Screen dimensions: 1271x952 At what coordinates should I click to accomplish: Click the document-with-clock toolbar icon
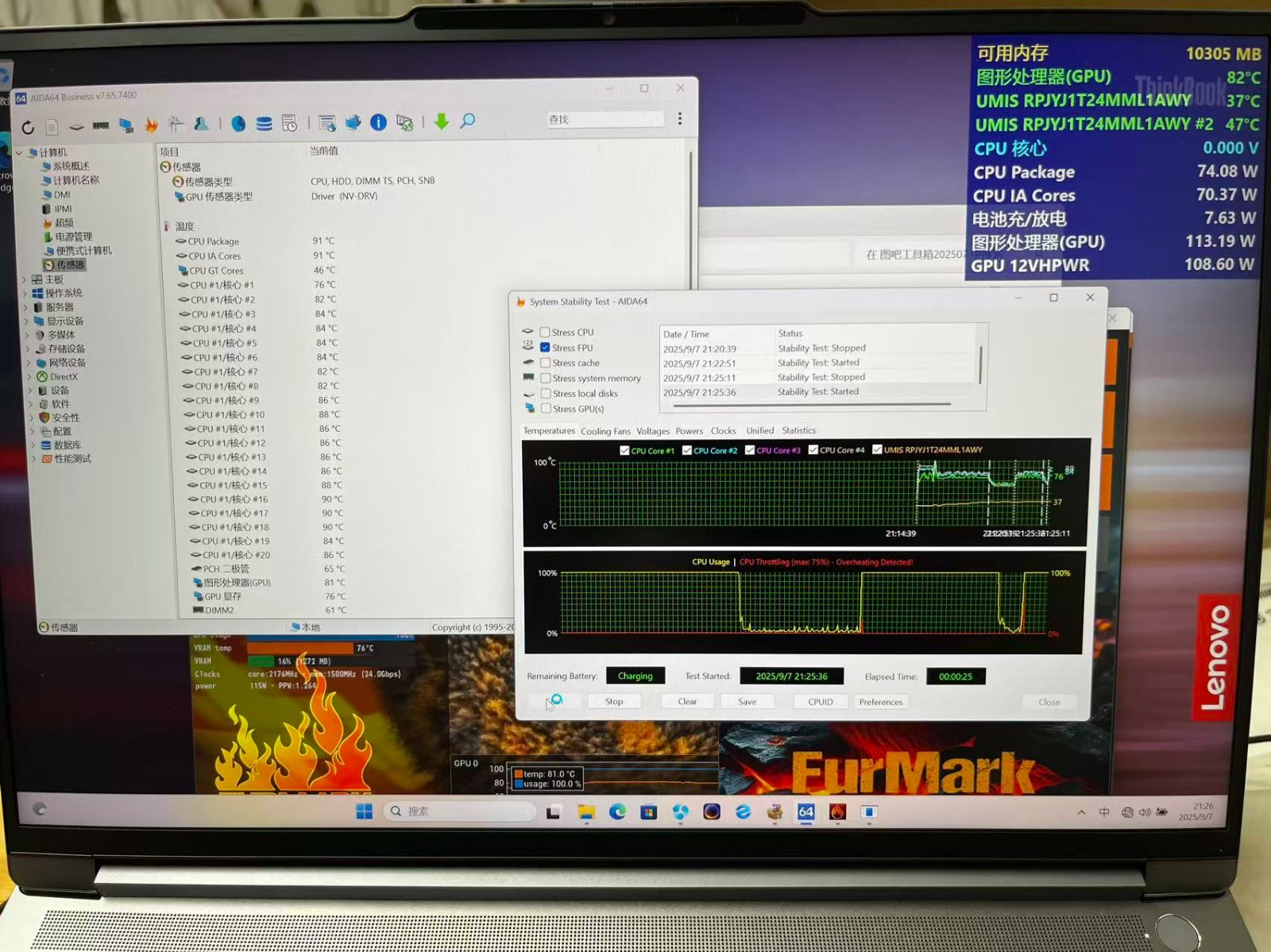(290, 123)
